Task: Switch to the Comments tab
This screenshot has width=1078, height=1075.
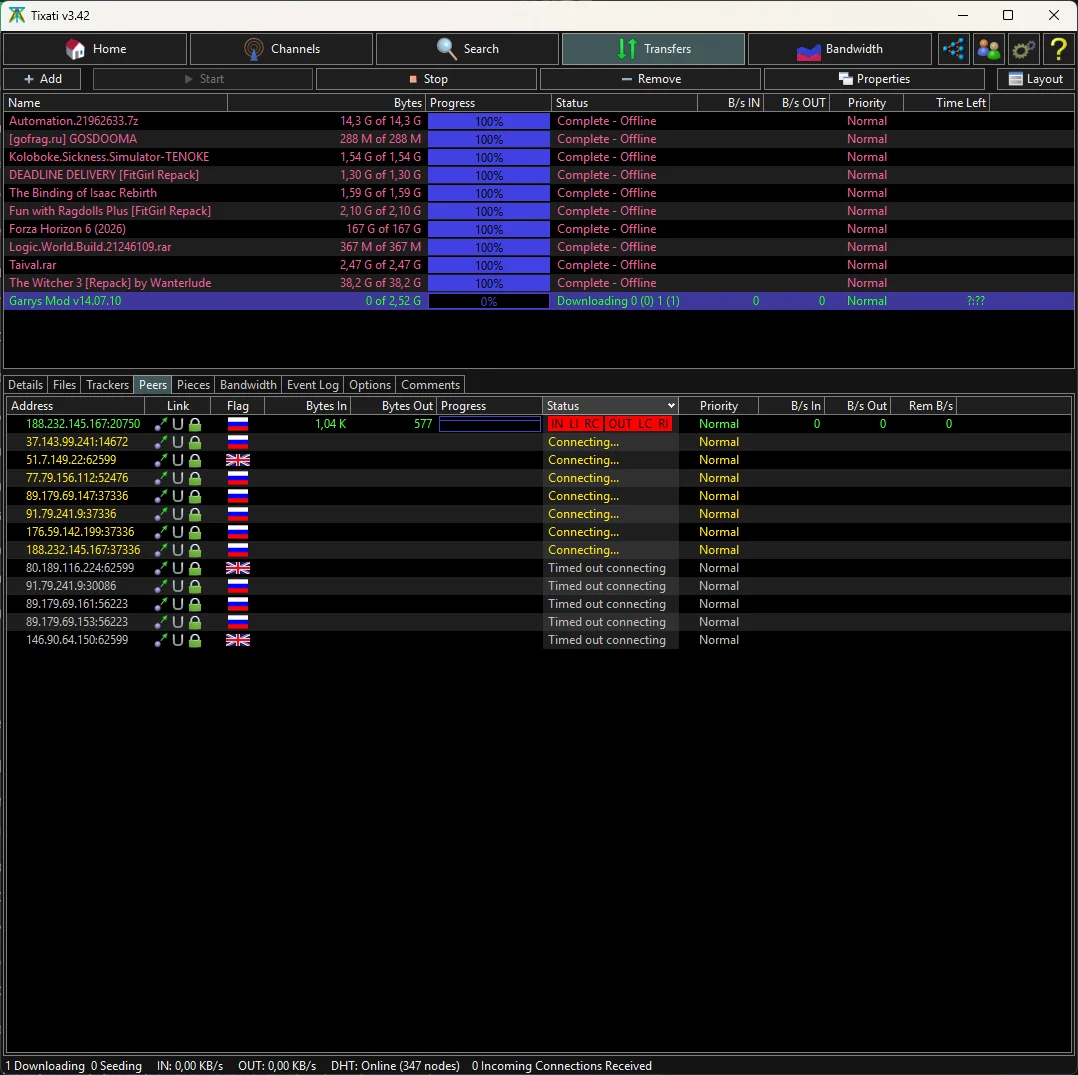Action: click(430, 385)
